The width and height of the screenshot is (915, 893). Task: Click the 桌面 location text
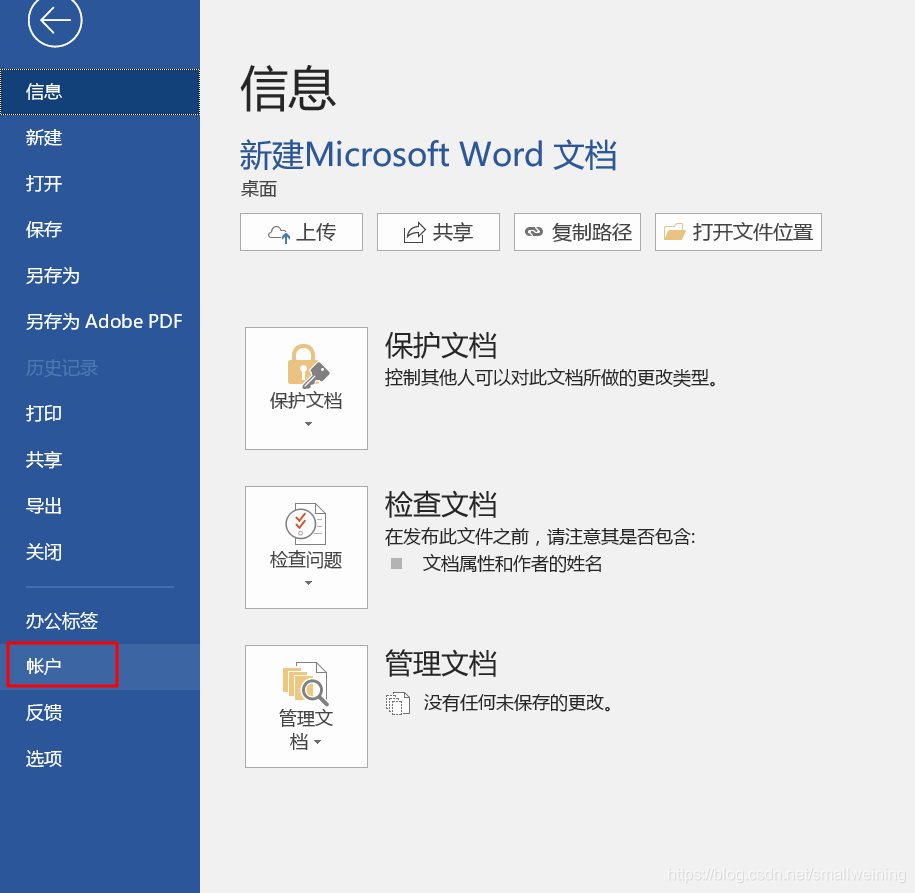point(259,189)
